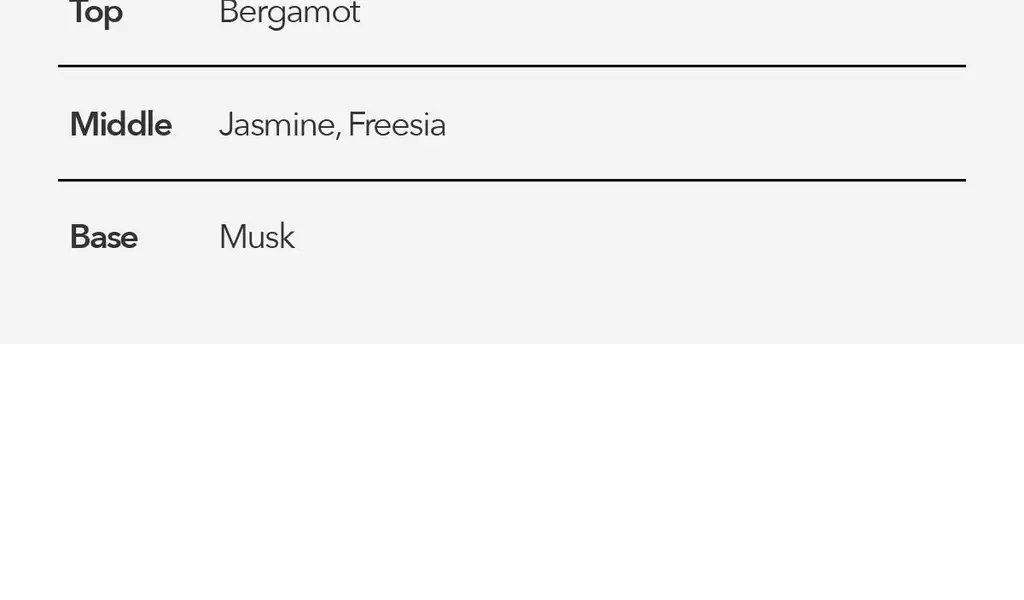
Task: Select the word "Freesia" in middle notes
Action: pos(397,124)
